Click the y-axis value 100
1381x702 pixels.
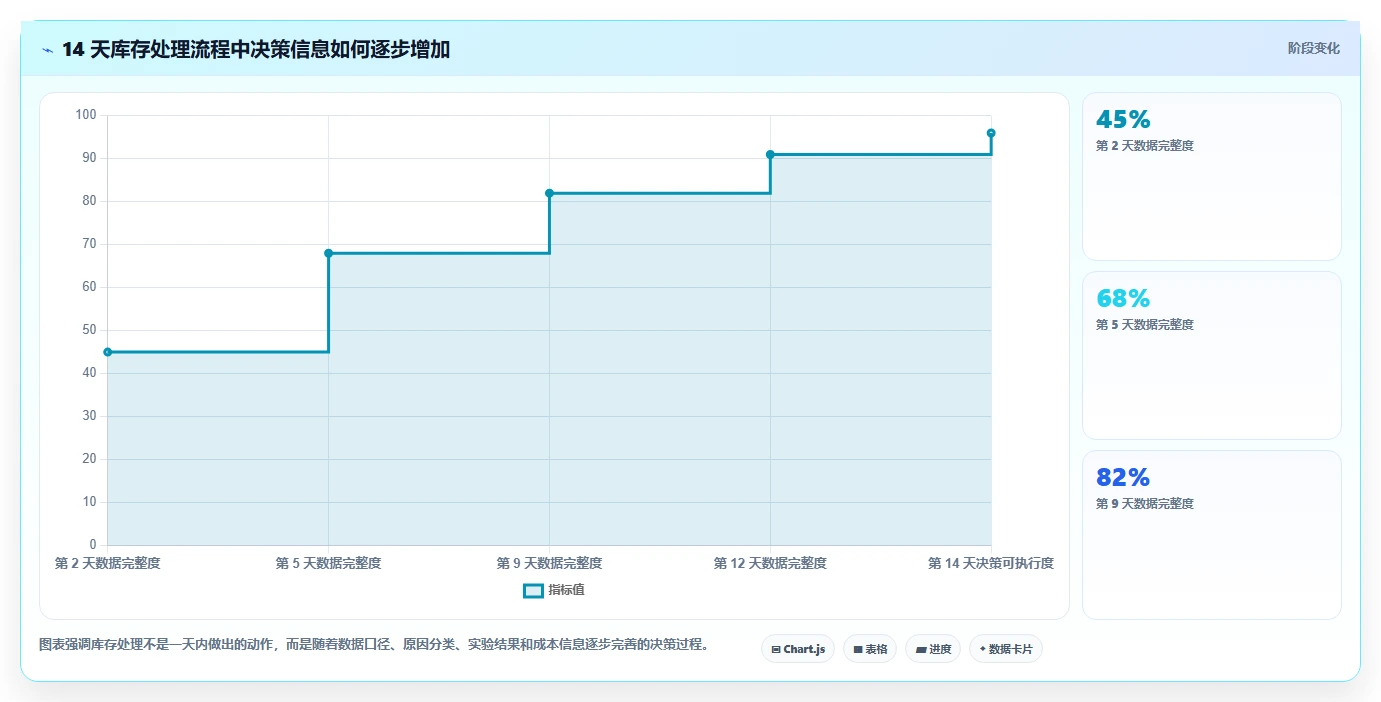86,115
